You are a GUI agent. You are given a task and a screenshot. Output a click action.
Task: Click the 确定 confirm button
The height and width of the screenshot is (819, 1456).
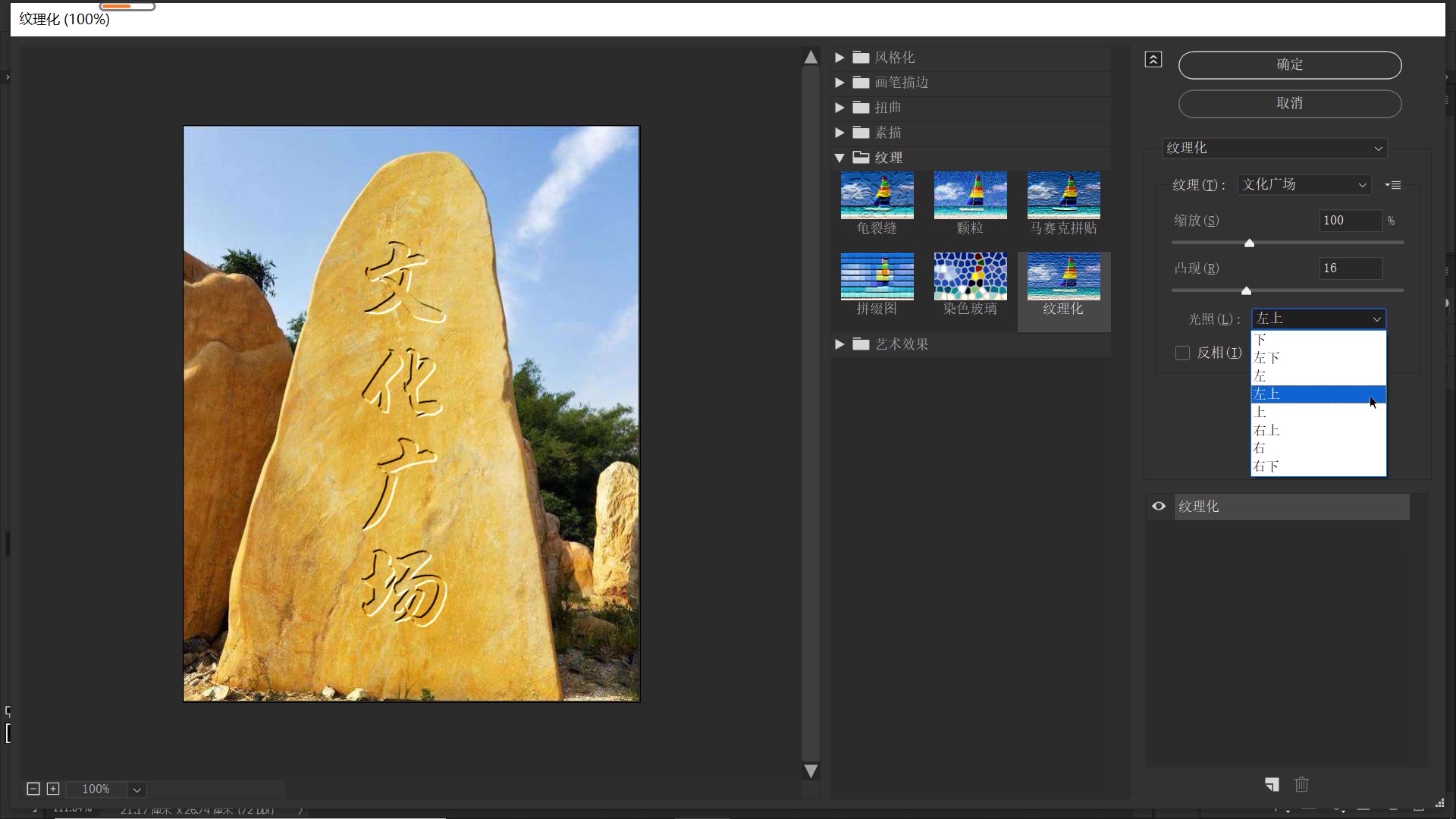1289,65
